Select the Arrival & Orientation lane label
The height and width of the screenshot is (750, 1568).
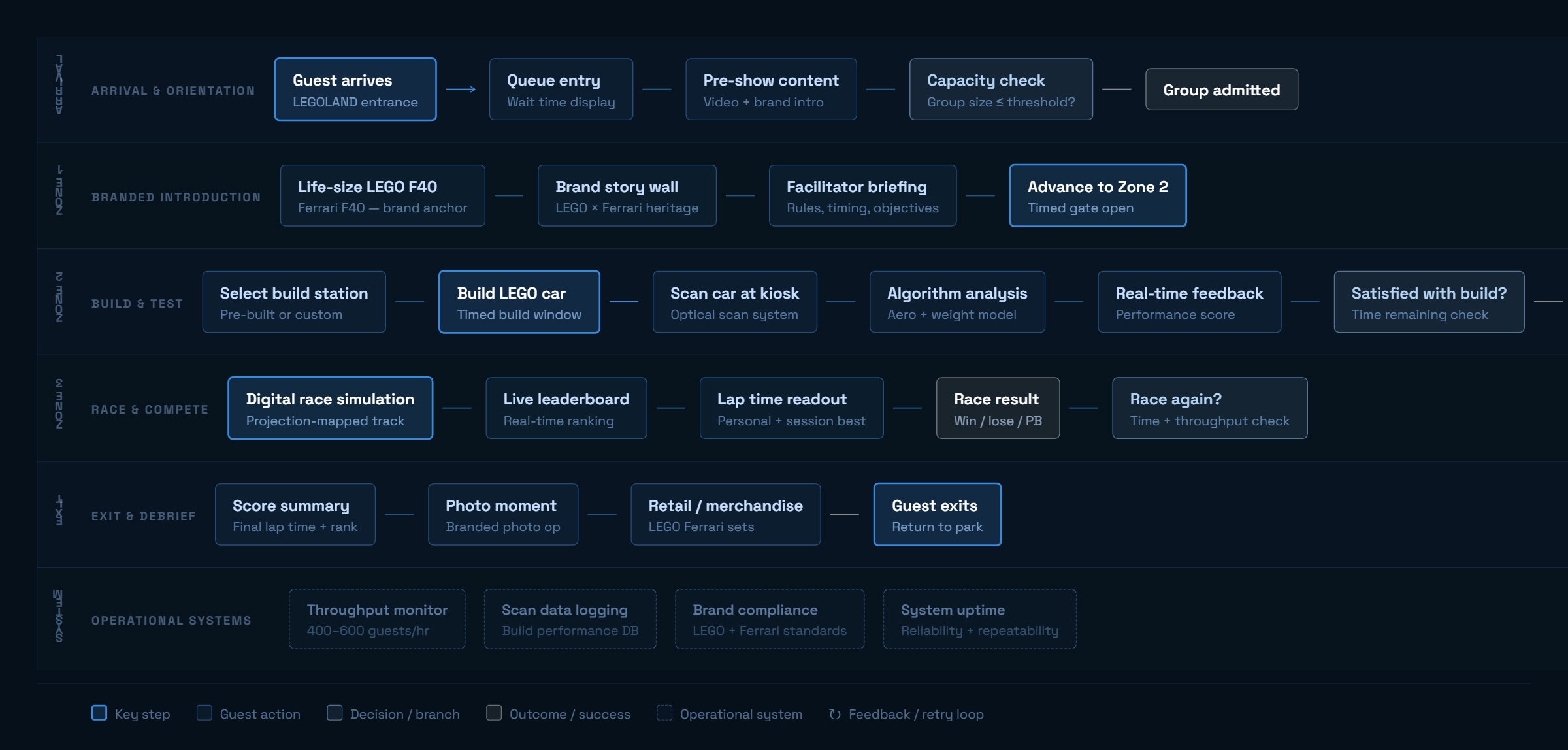(173, 91)
